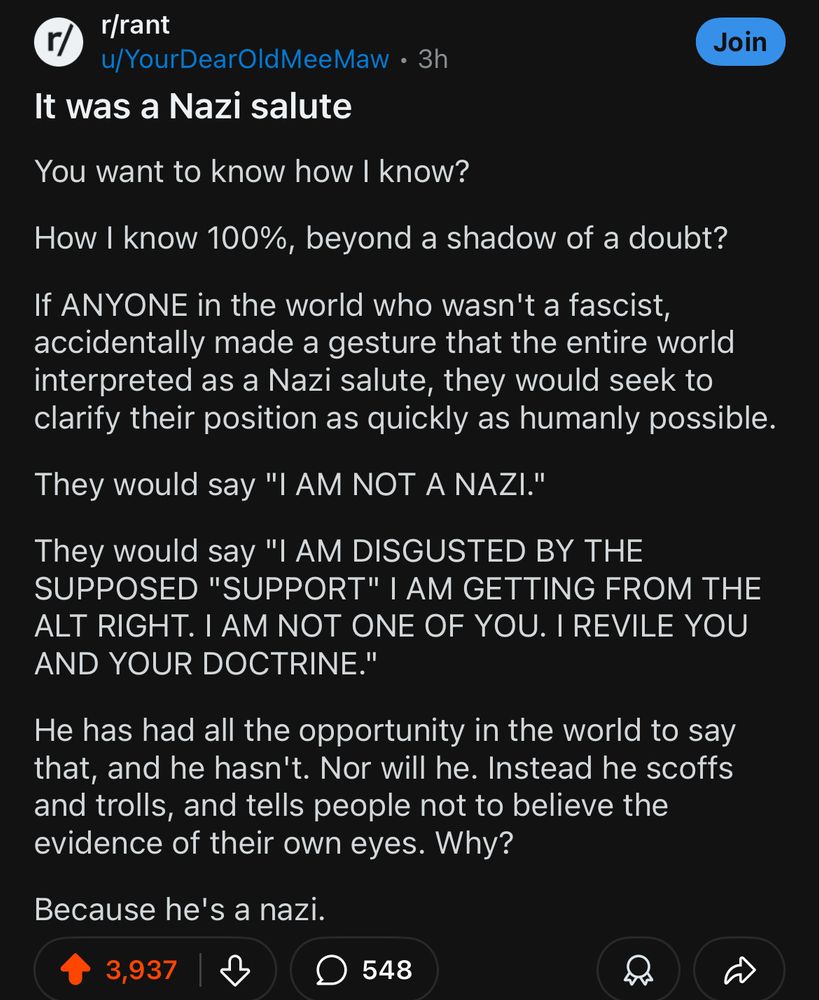This screenshot has height=1000, width=819.
Task: Share the post using the arrow icon
Action: (739, 970)
